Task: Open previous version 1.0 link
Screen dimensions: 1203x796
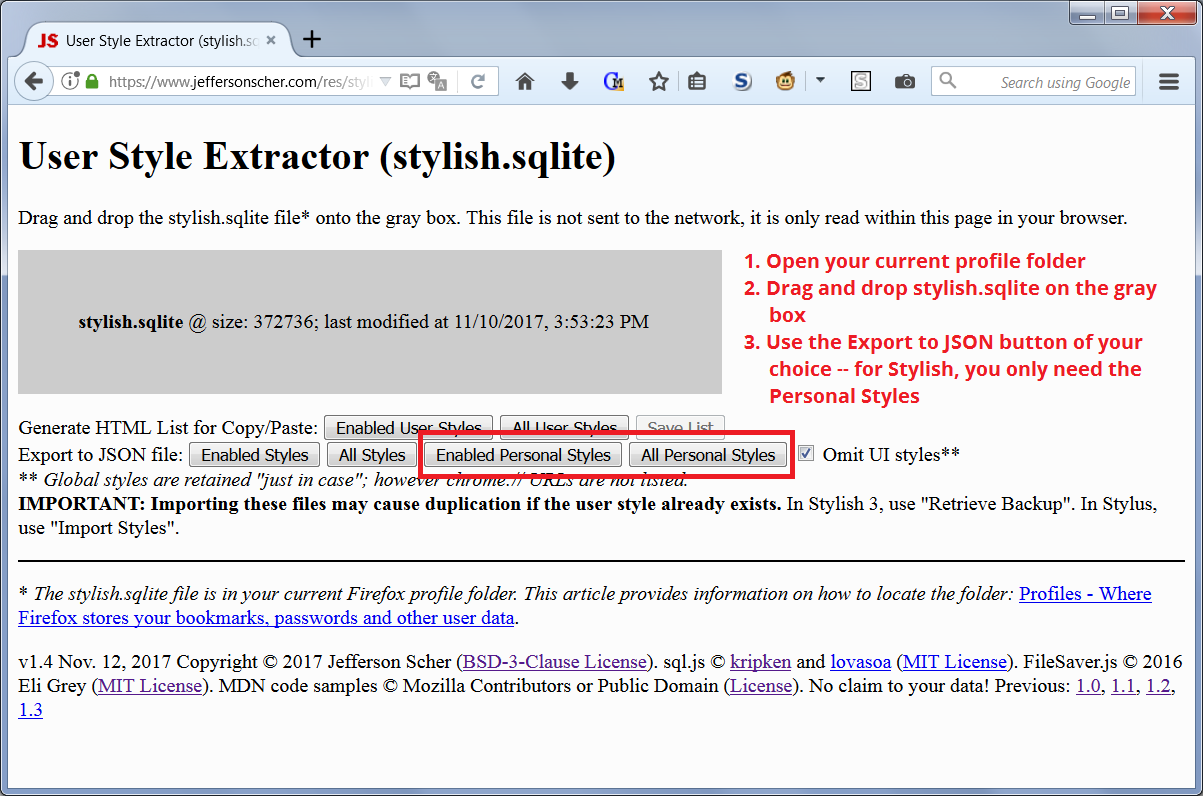Action: [x=1088, y=687]
